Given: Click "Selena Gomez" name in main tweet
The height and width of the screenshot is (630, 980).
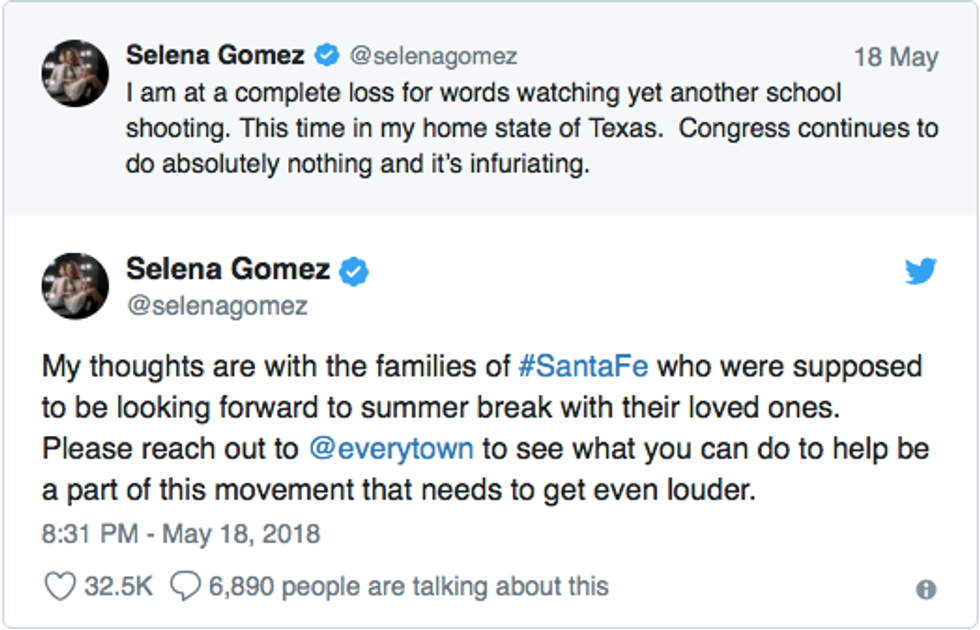Looking at the screenshot, I should coord(228,270).
